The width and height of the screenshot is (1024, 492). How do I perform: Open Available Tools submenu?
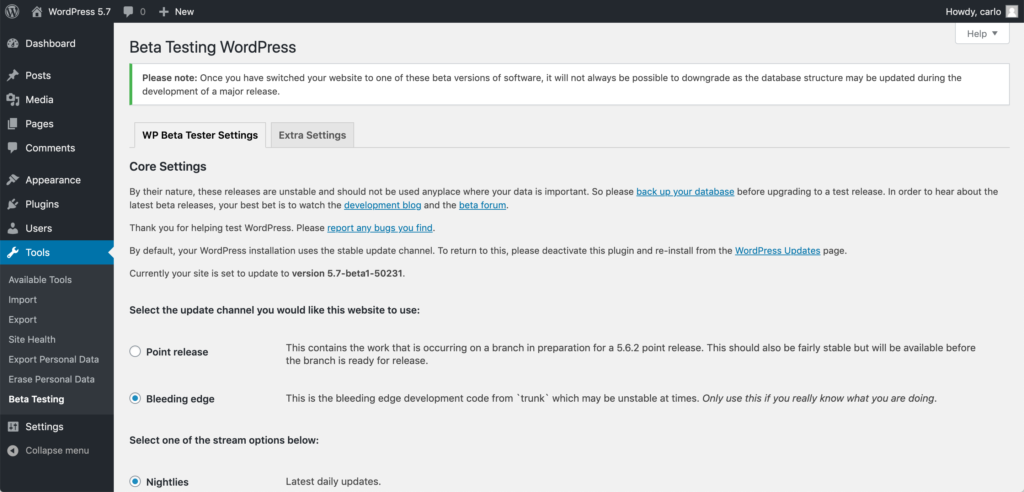(40, 280)
